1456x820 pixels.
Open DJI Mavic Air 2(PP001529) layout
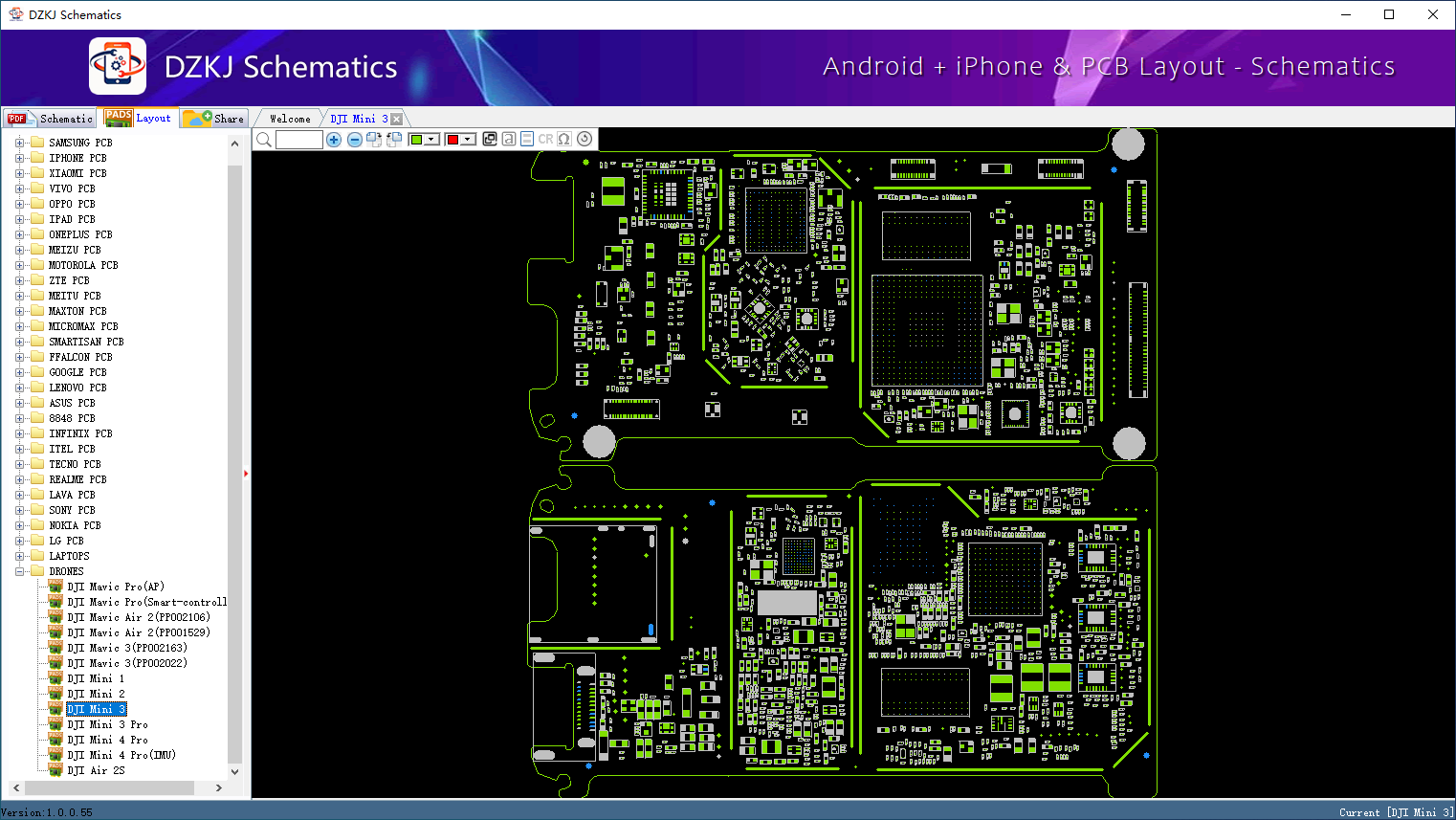139,632
